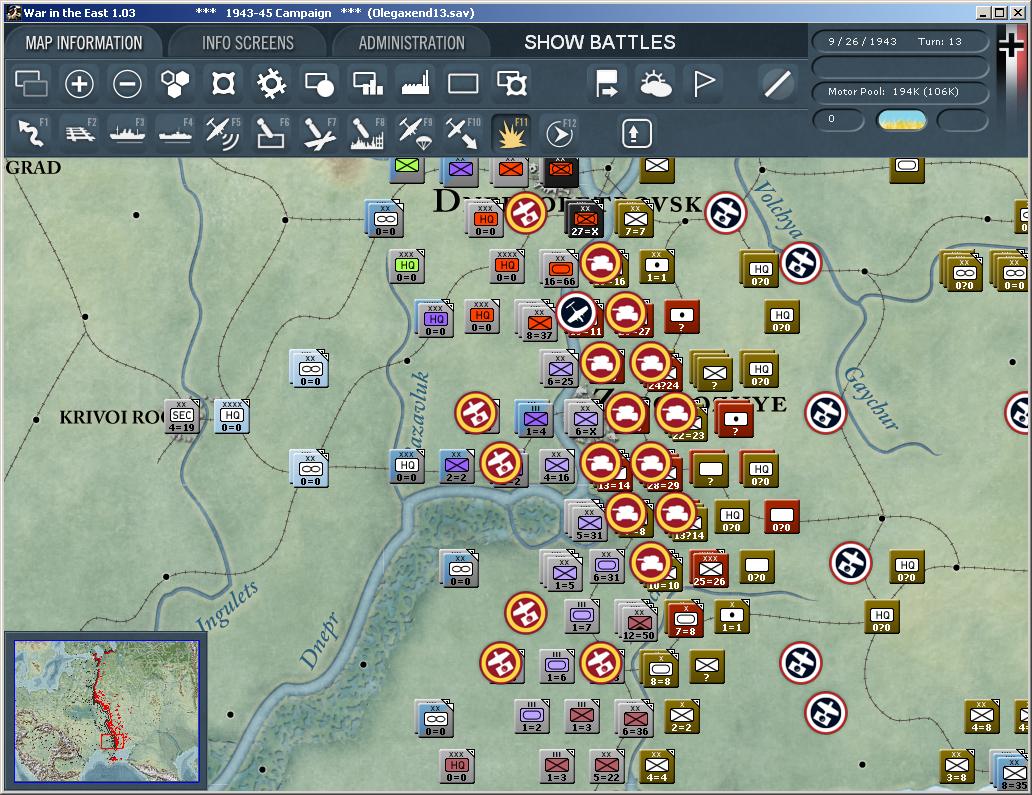
Task: Select F8 bomb city mode icon
Action: click(x=368, y=132)
